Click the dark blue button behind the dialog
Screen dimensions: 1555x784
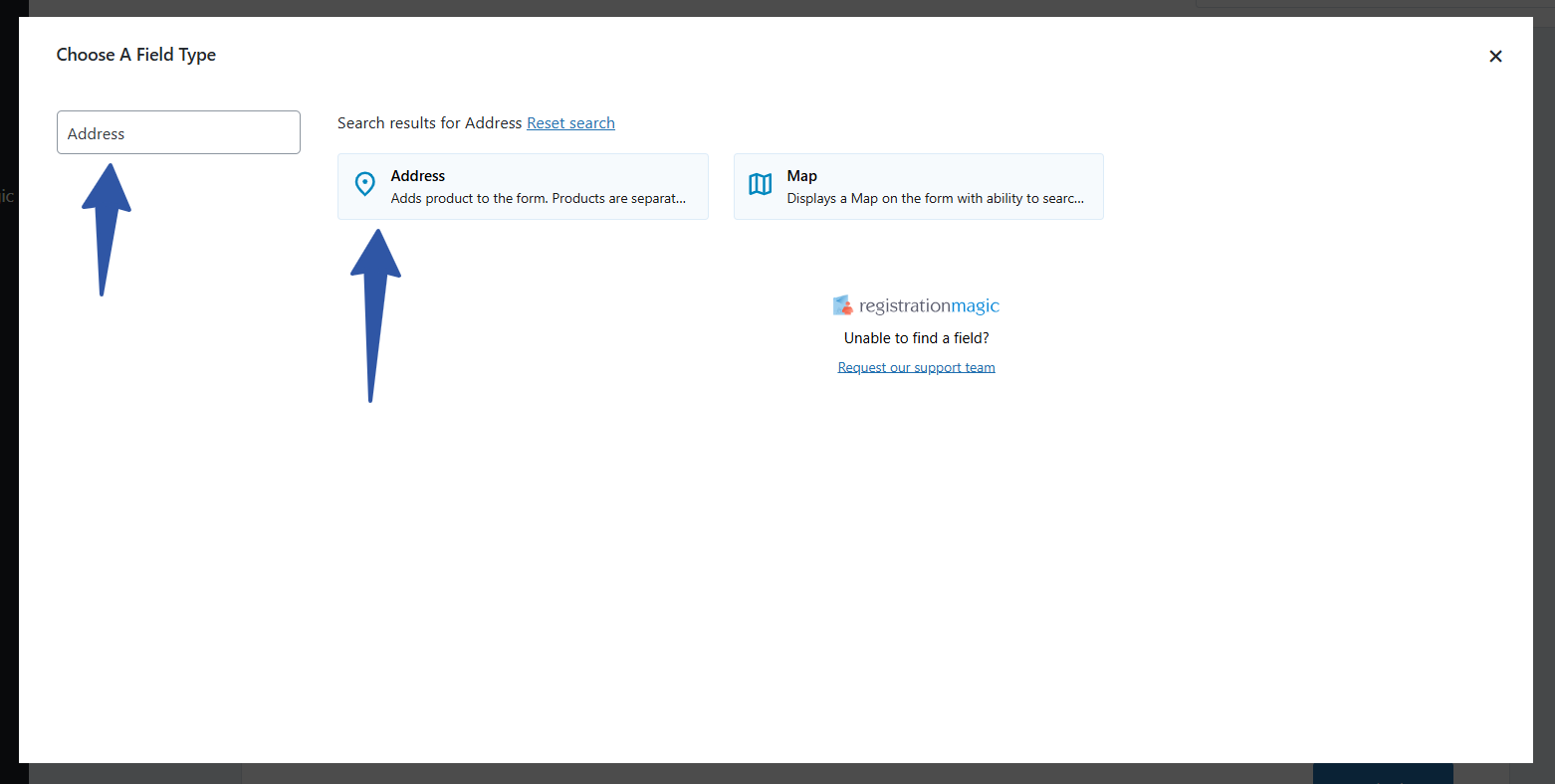[1382, 773]
